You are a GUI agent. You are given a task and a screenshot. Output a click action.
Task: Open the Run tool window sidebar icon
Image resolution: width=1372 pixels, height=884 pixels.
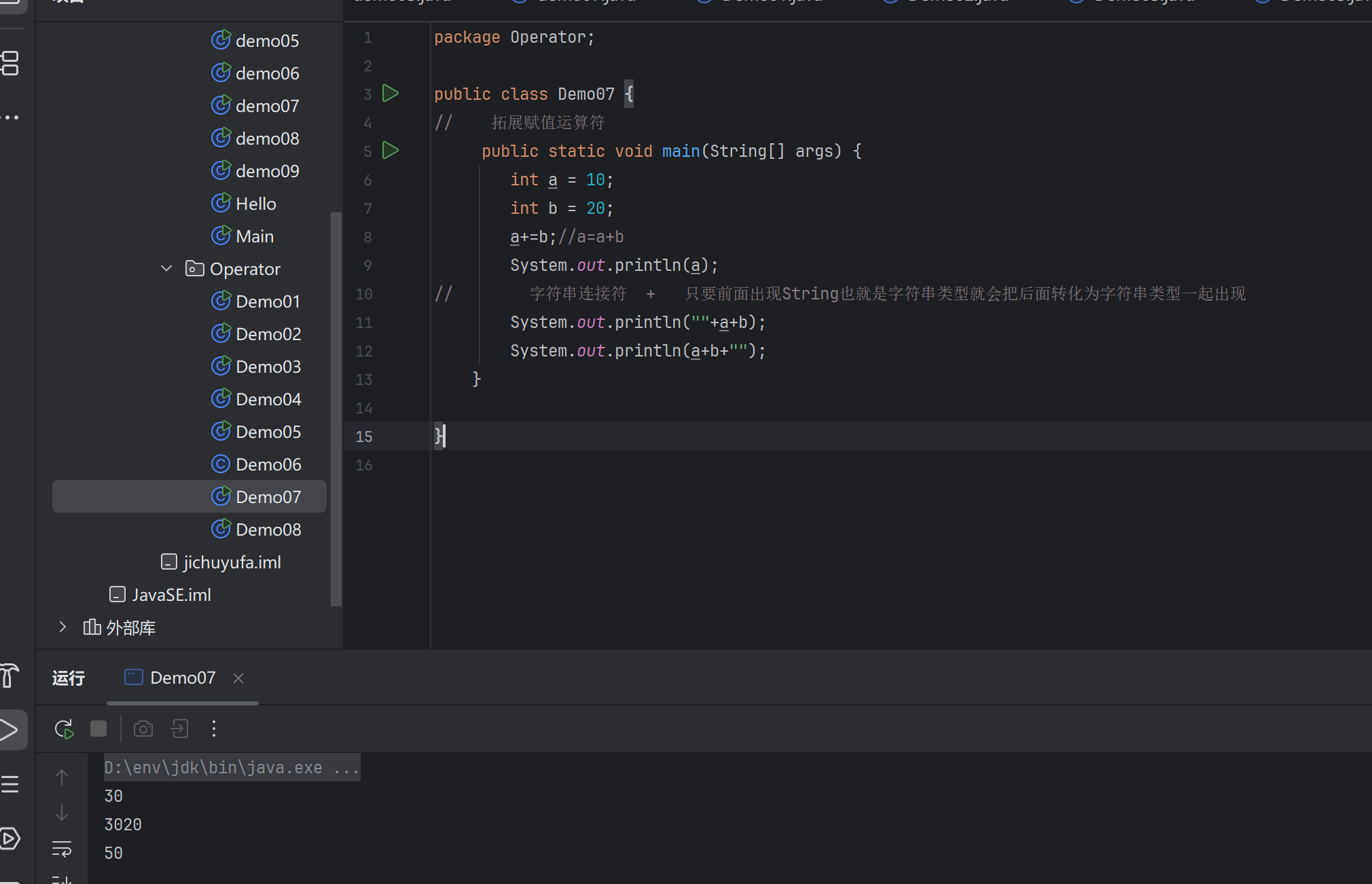(10, 731)
